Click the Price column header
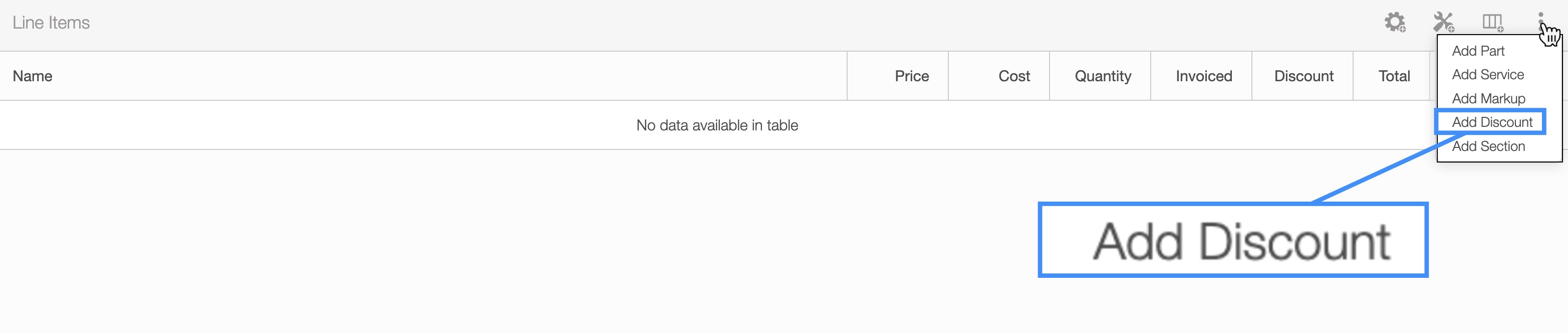1568x333 pixels. tap(911, 76)
